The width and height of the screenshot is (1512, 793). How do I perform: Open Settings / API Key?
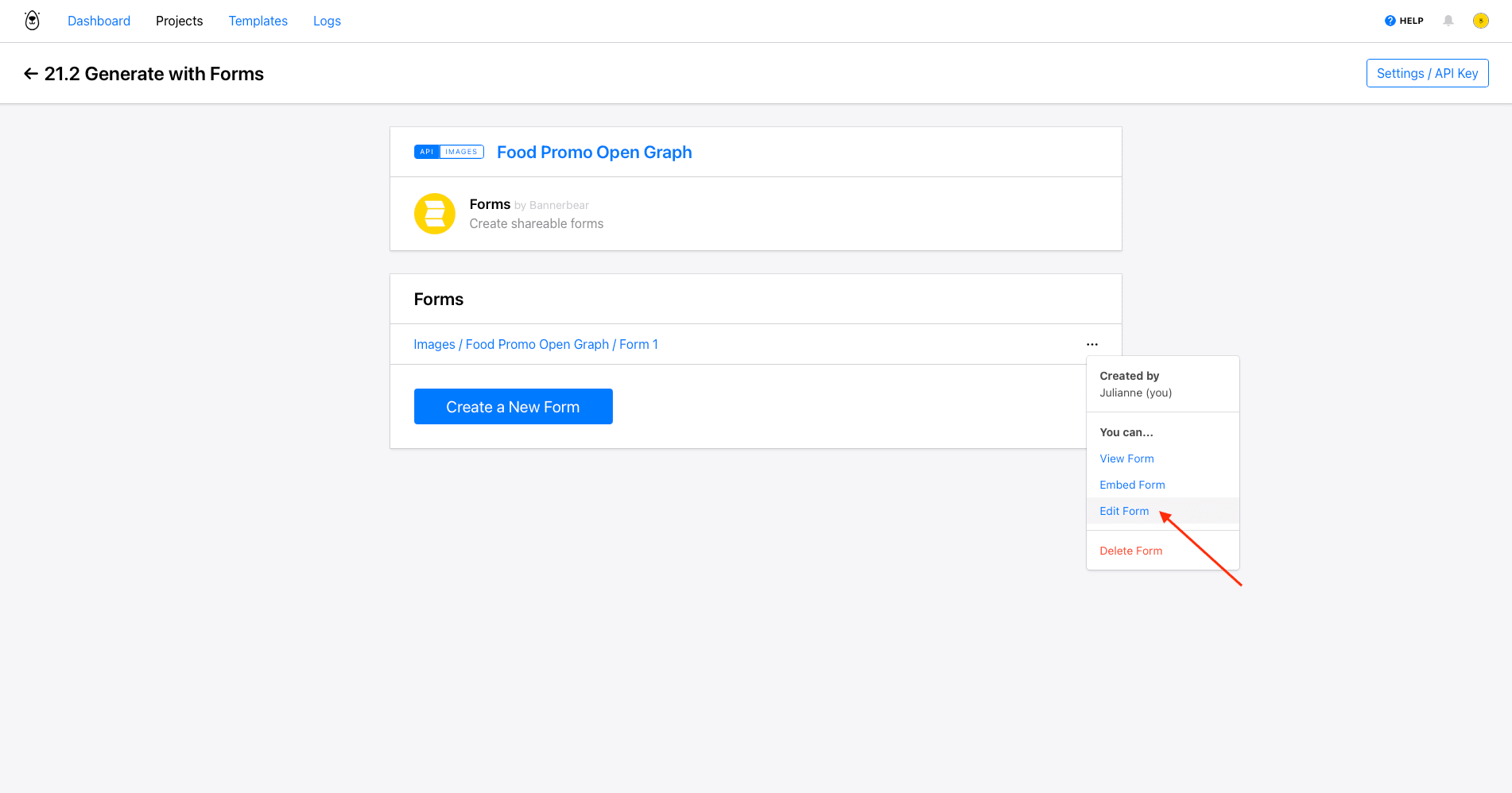(x=1427, y=73)
